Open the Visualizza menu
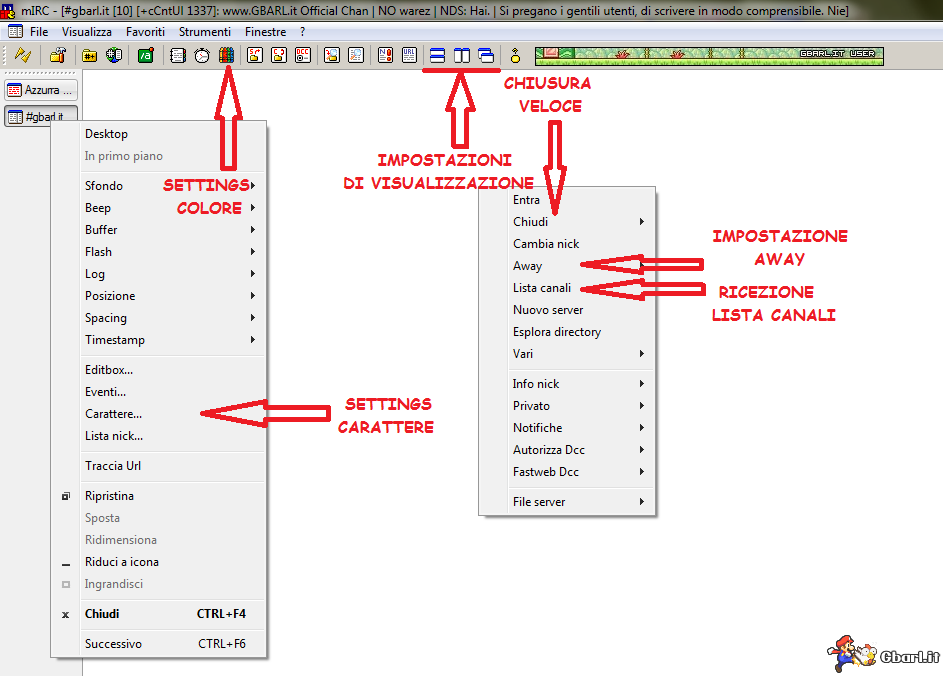The height and width of the screenshot is (676, 943). tap(87, 32)
